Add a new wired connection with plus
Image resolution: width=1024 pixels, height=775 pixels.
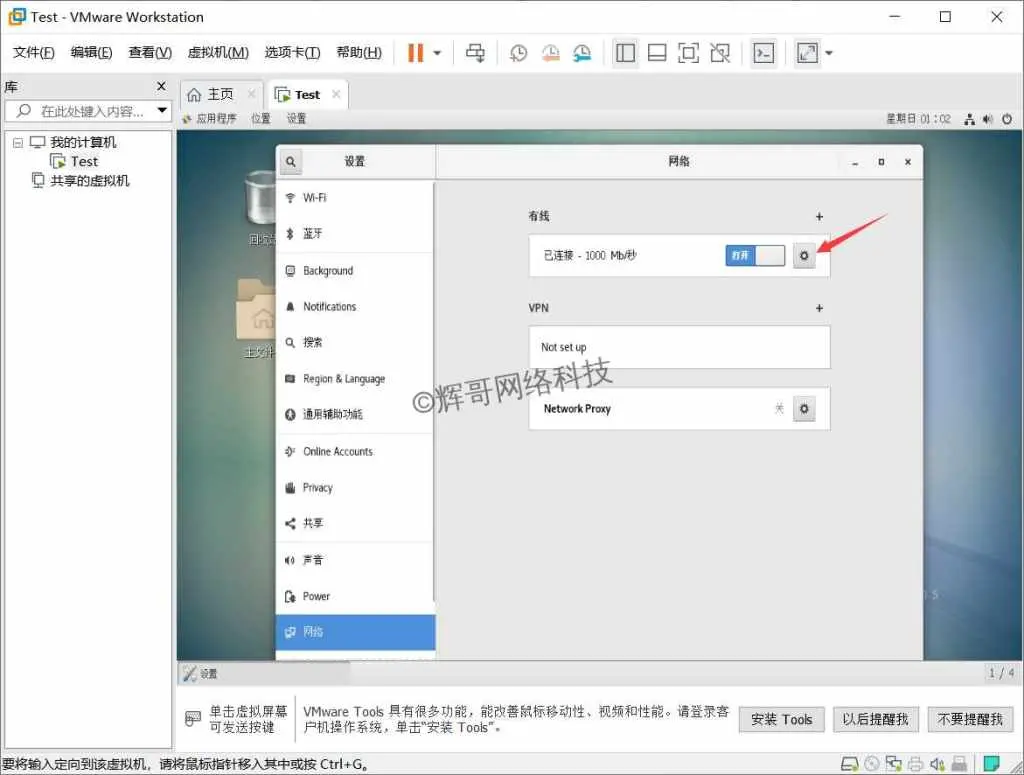tap(819, 216)
